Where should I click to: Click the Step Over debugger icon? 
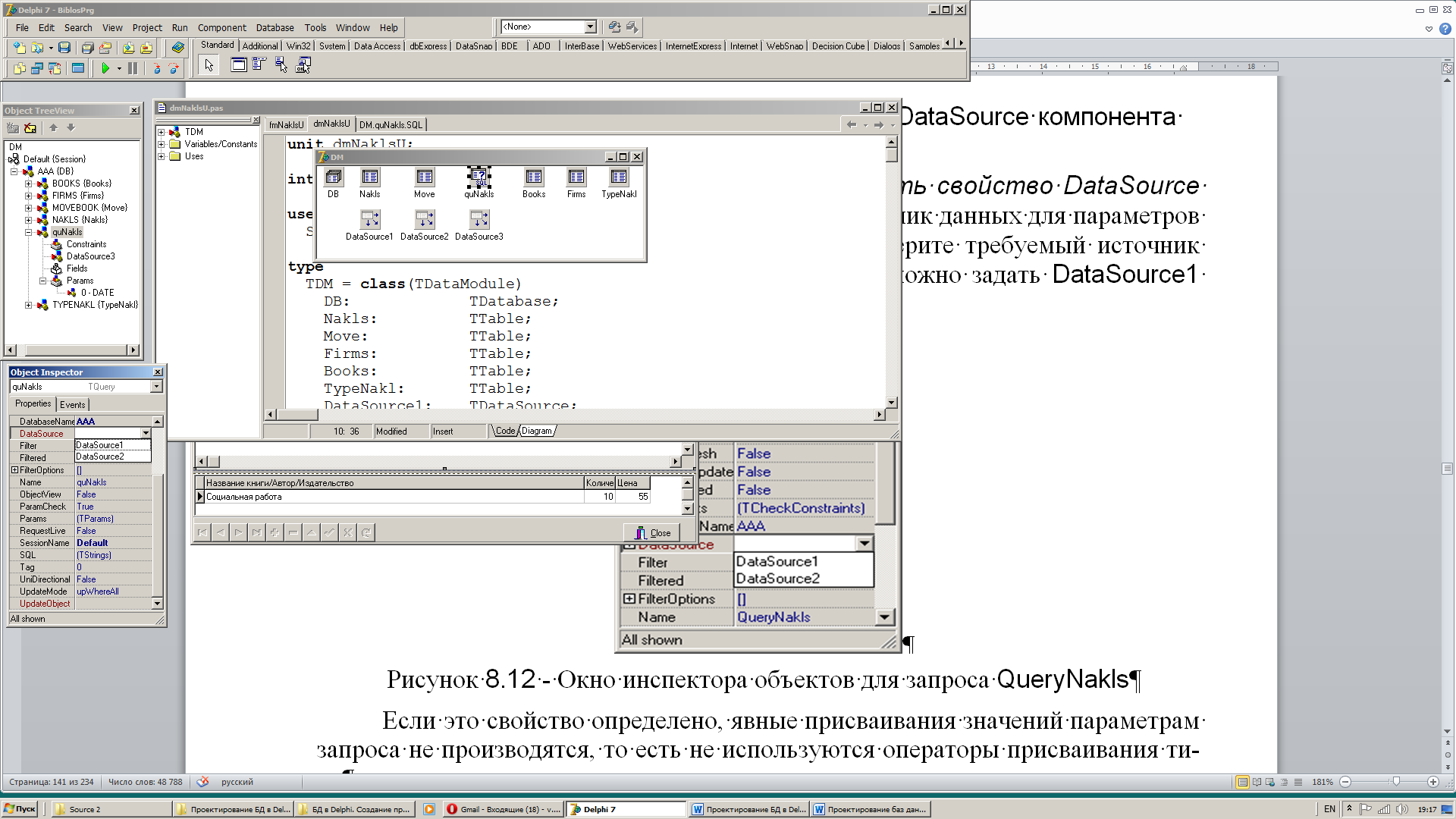174,68
